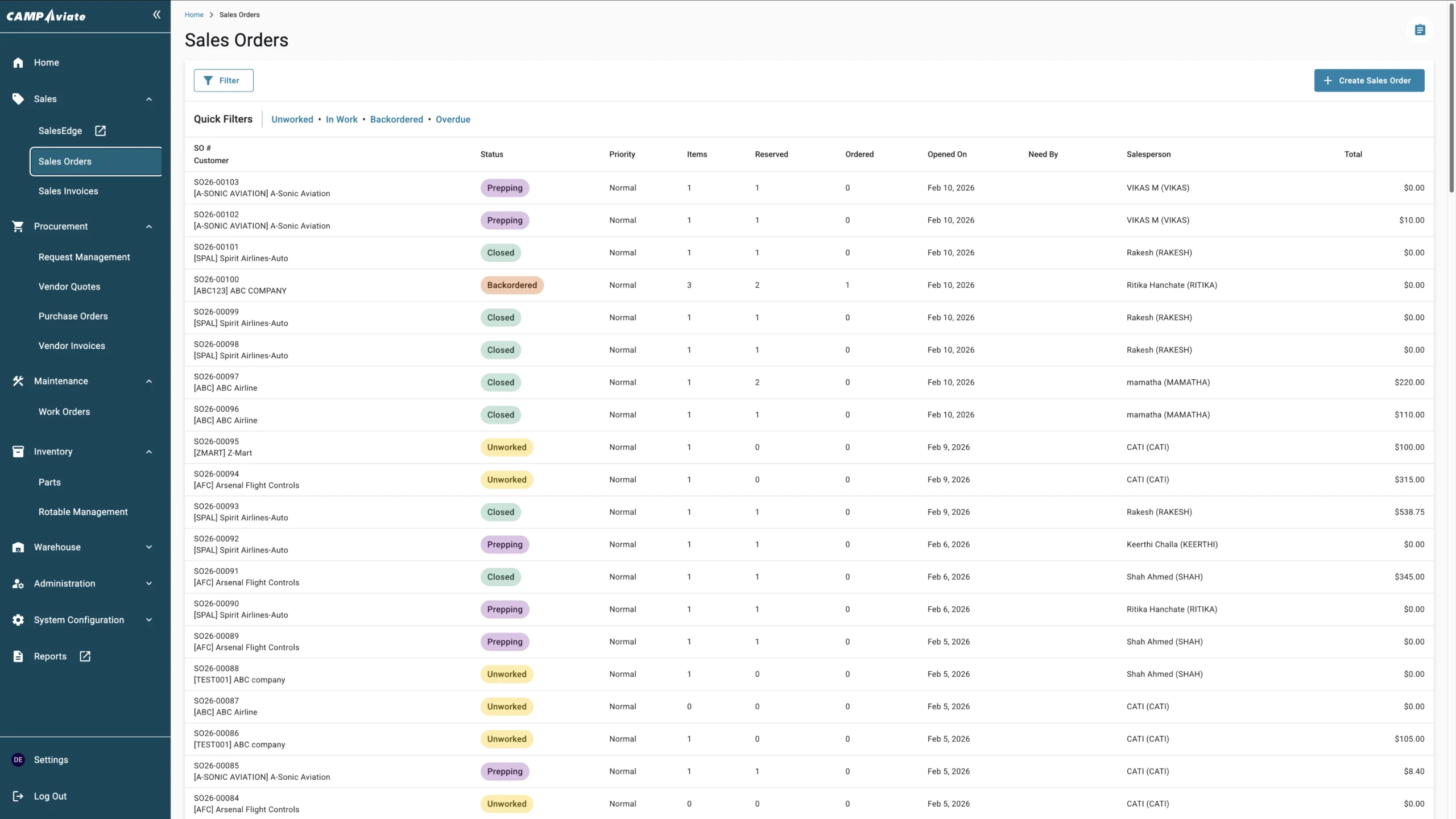The width and height of the screenshot is (1456, 819).
Task: Click the Inventory box icon
Action: point(18,452)
